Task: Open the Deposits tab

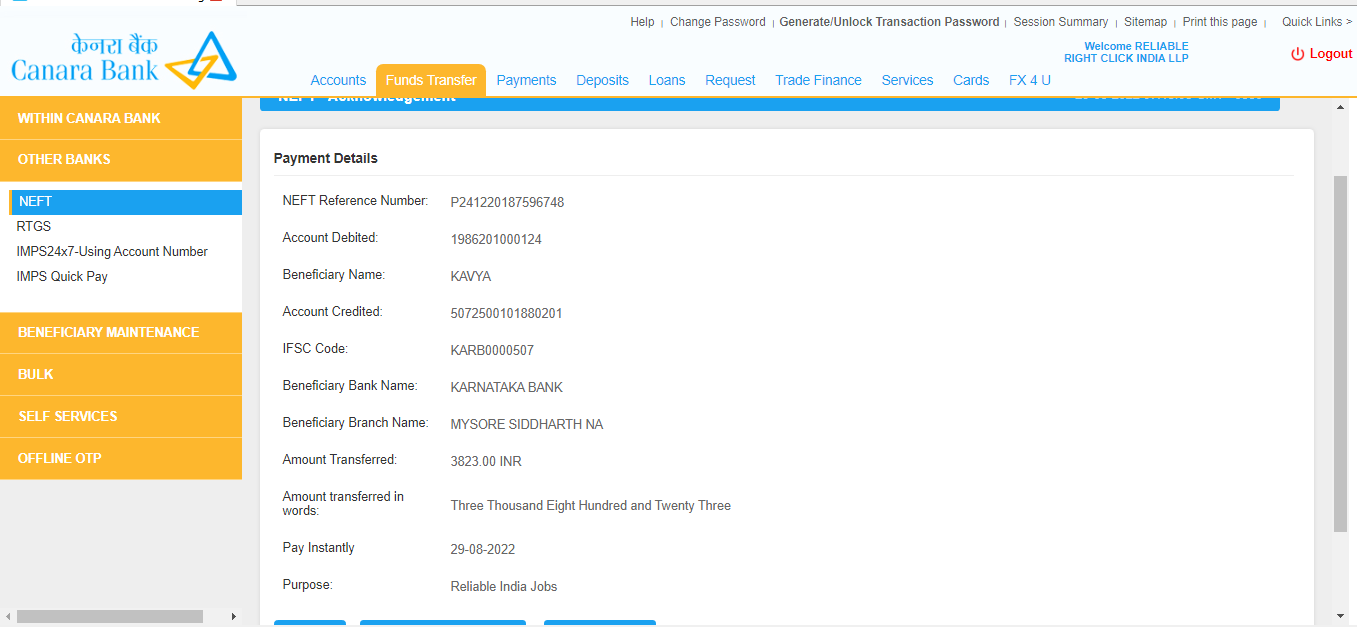Action: click(x=602, y=80)
